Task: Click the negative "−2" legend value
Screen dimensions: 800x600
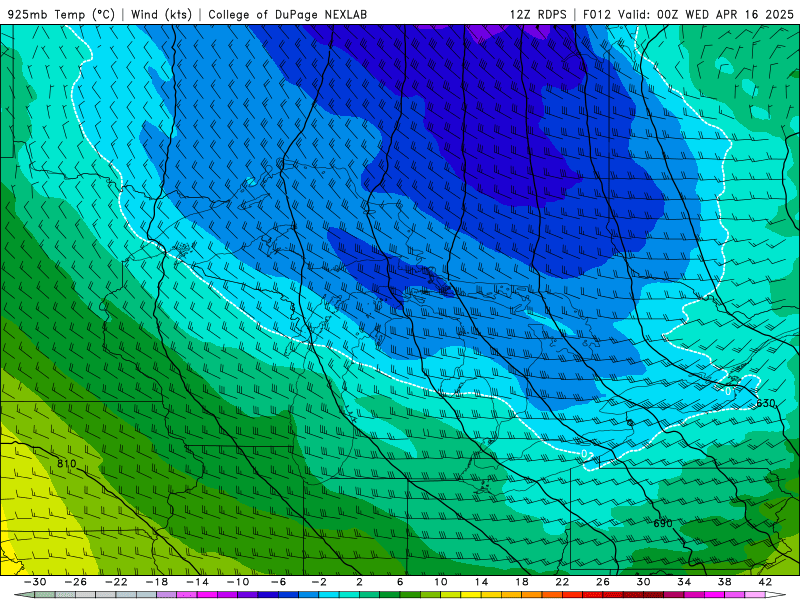Action: [319, 582]
